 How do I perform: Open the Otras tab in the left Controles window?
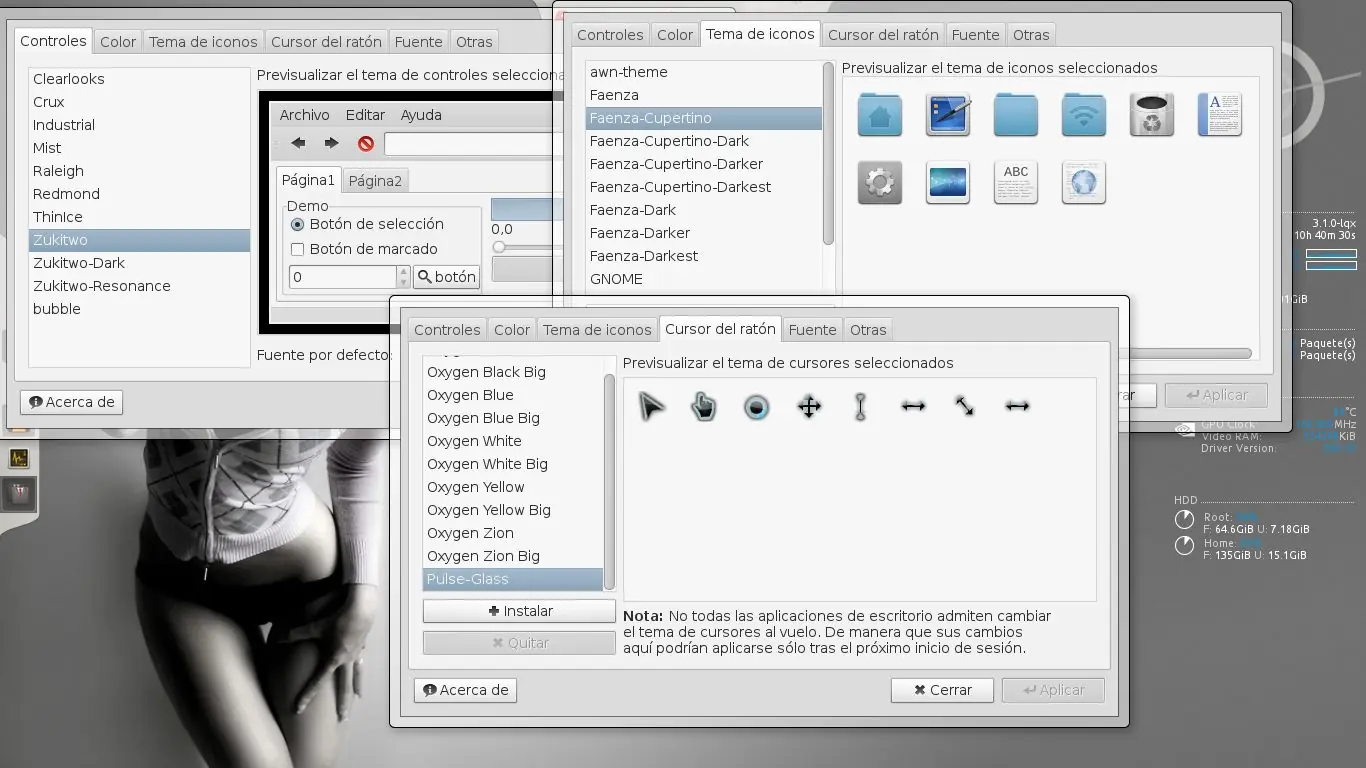point(474,42)
